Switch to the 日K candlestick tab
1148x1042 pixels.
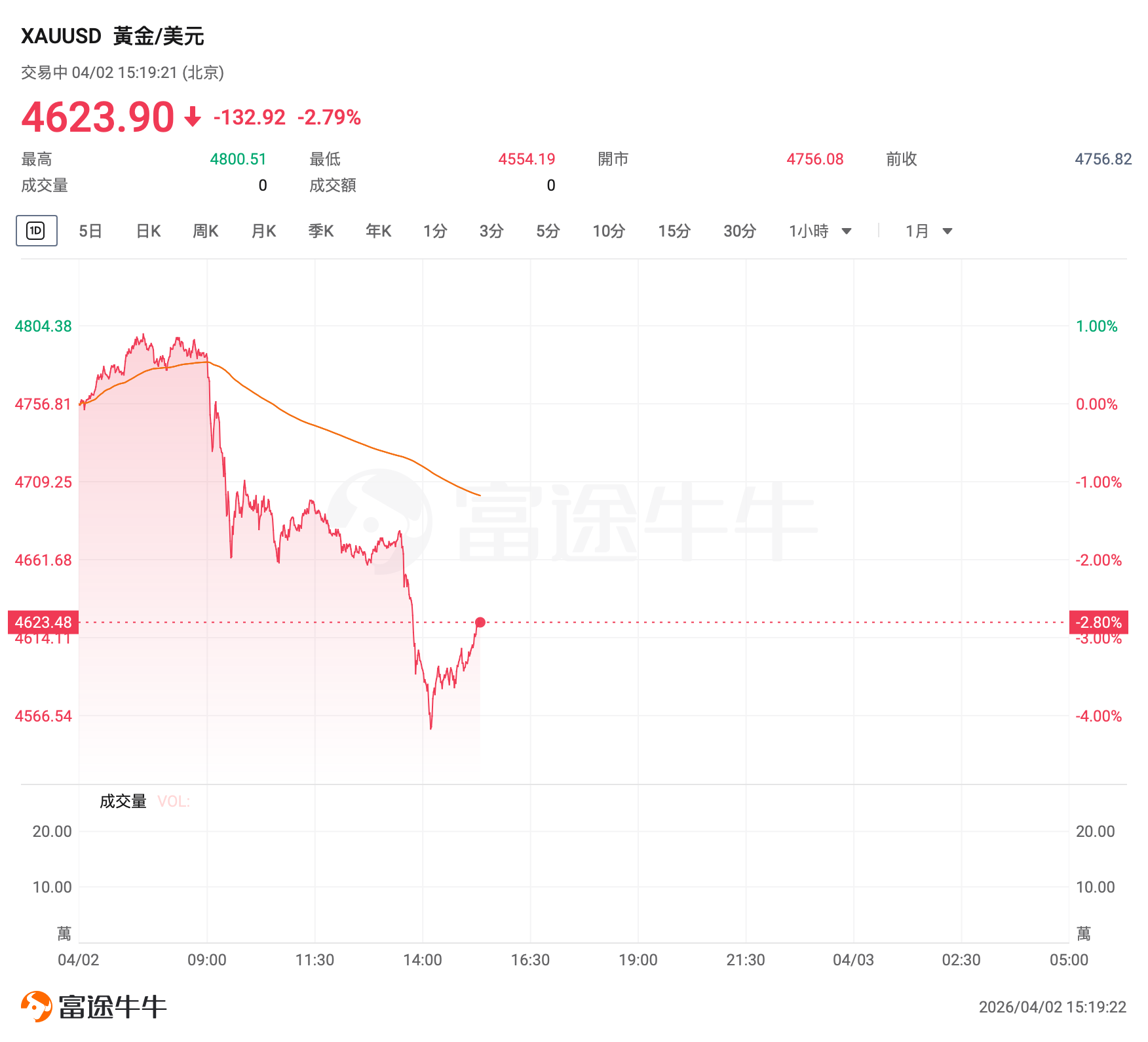[148, 231]
